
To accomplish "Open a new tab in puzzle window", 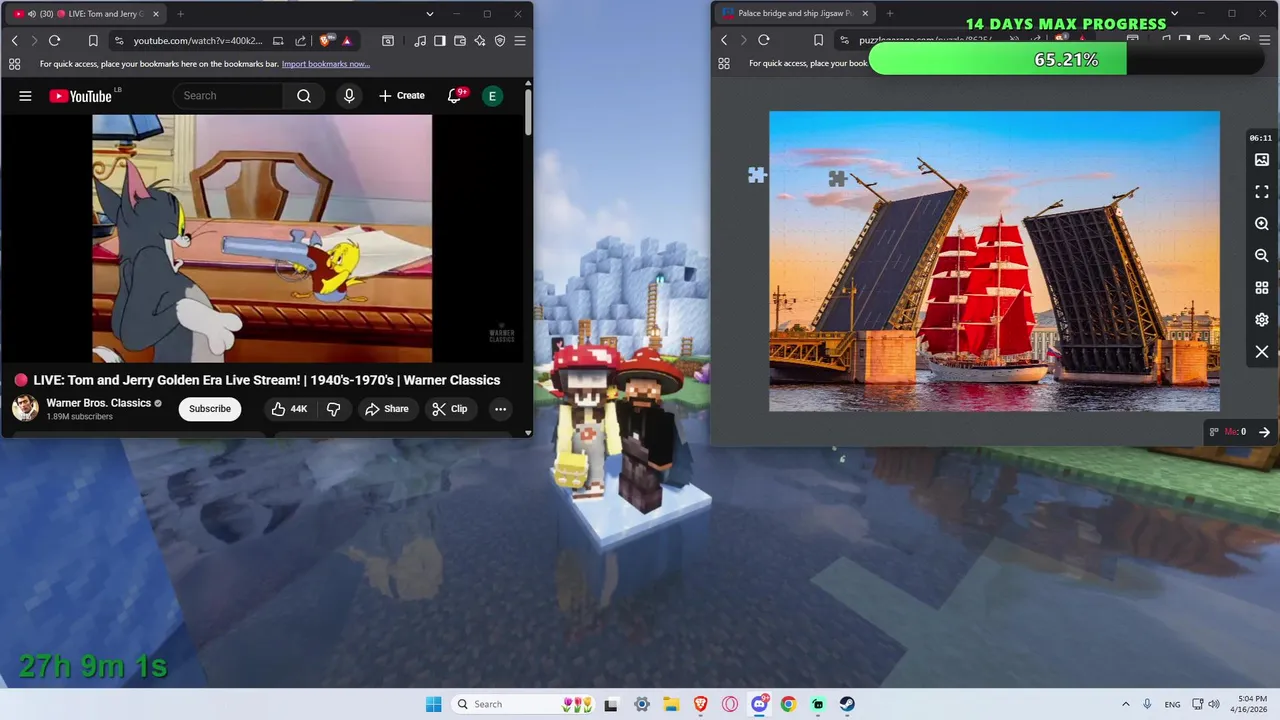I will pos(890,14).
